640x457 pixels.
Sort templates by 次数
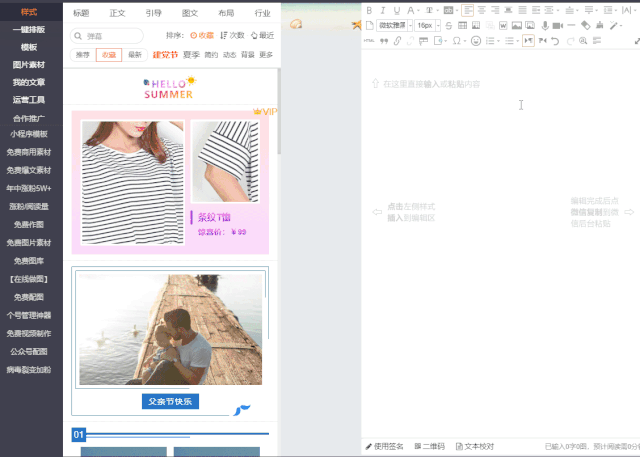[x=232, y=35]
